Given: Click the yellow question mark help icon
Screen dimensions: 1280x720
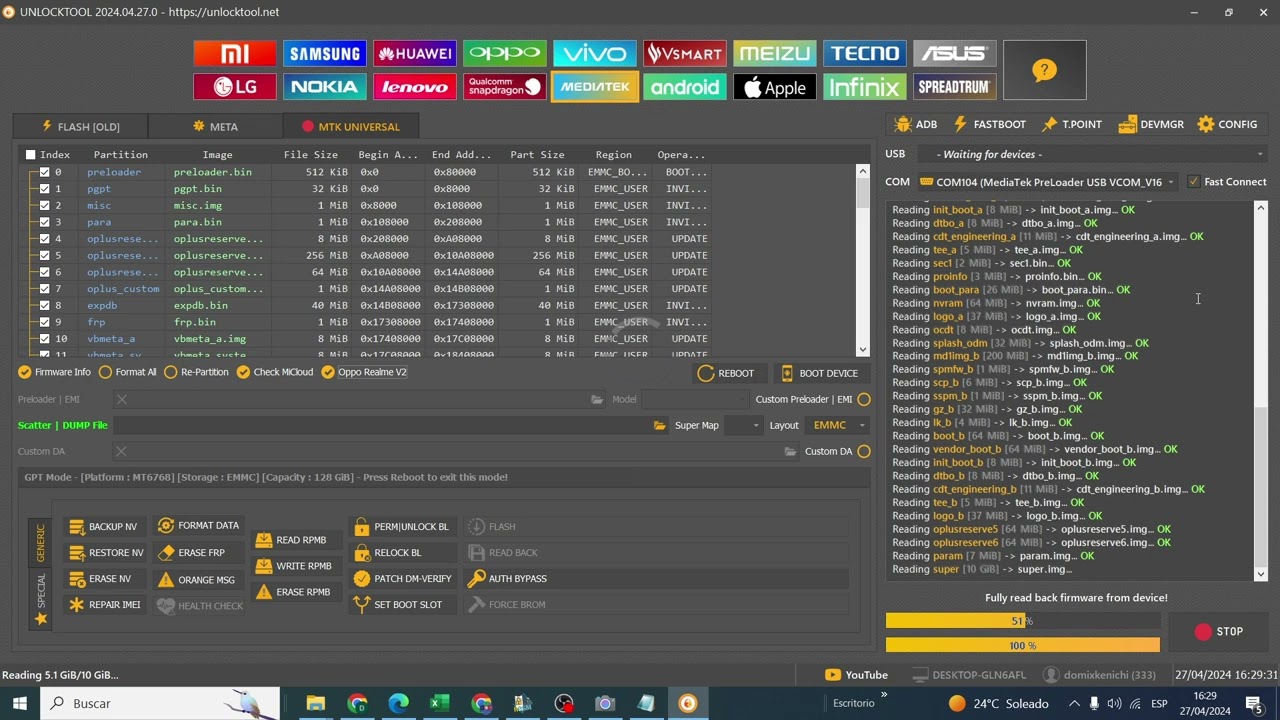Looking at the screenshot, I should 1044,70.
